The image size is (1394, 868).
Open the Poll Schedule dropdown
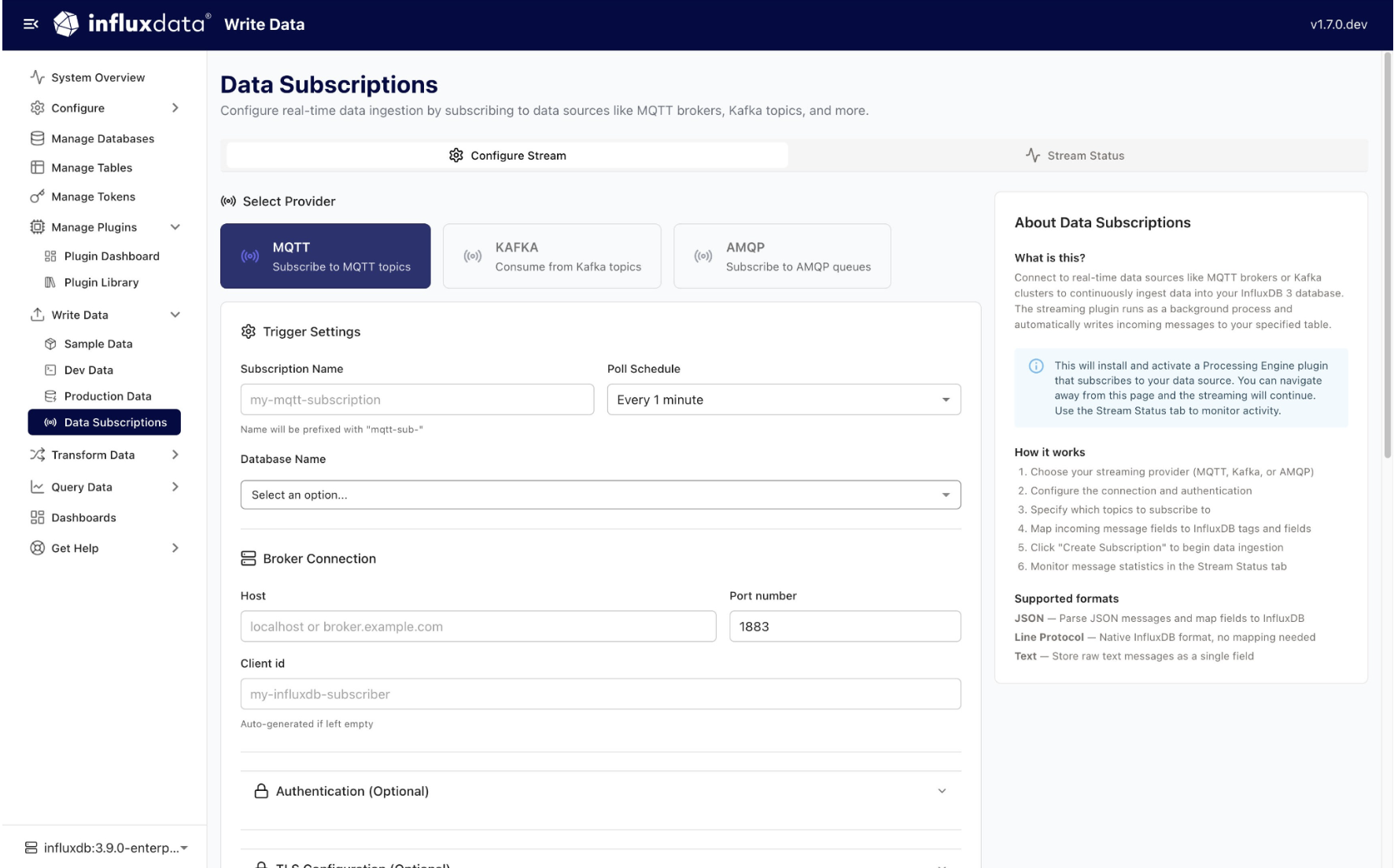[782, 399]
